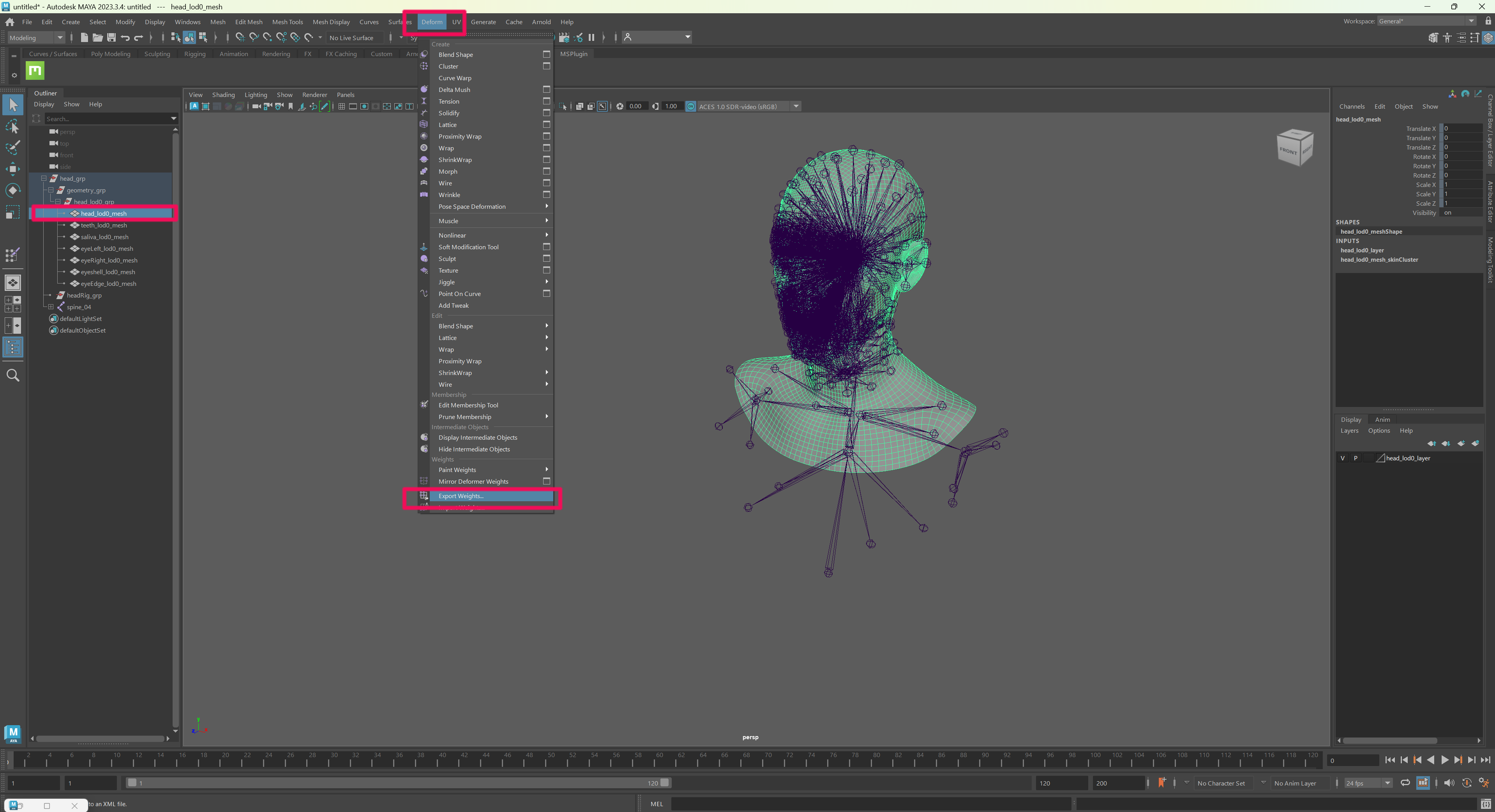Select the Move tool in toolbox
The height and width of the screenshot is (812, 1495).
coord(13,169)
